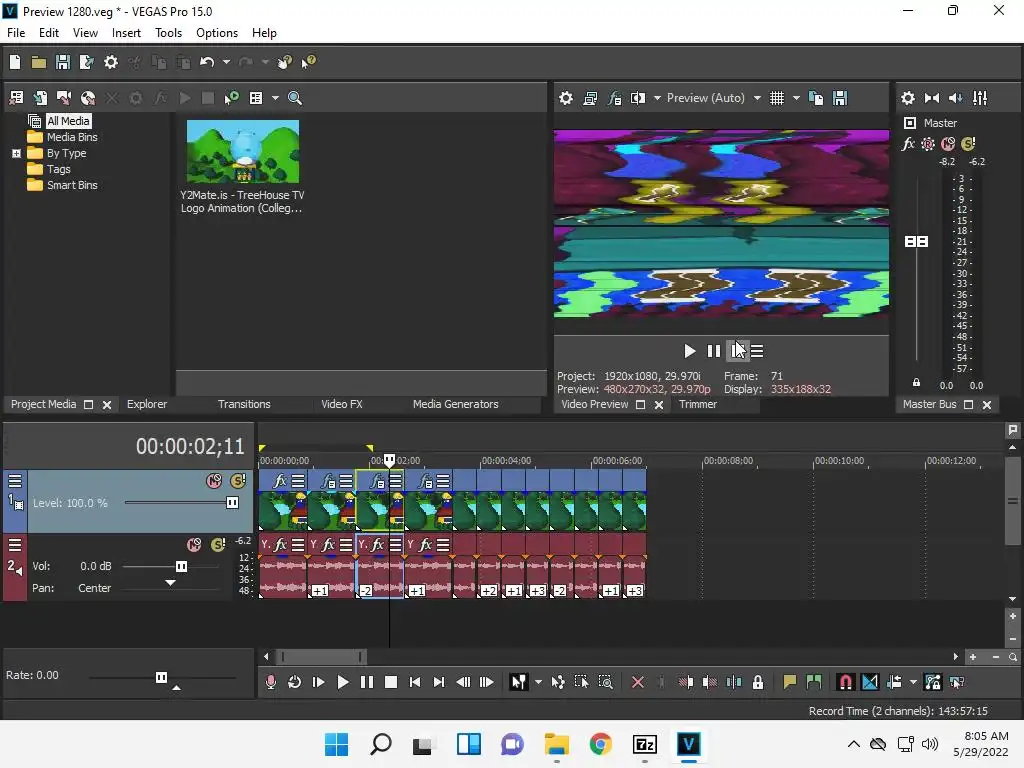Toggle Auto Ripple icon in timeline toolbar
The height and width of the screenshot is (768, 1024).
[894, 682]
